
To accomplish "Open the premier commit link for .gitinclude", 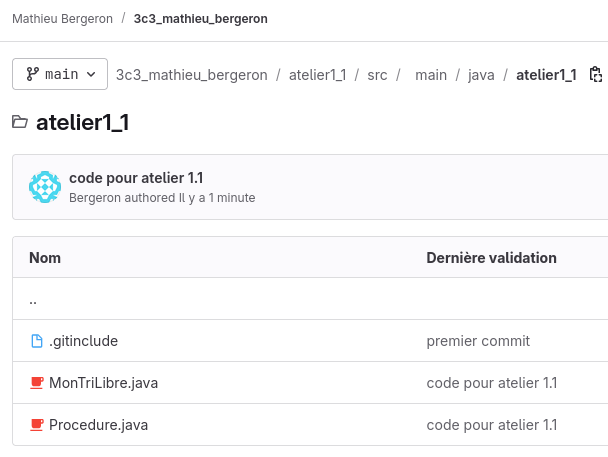I will (x=478, y=341).
